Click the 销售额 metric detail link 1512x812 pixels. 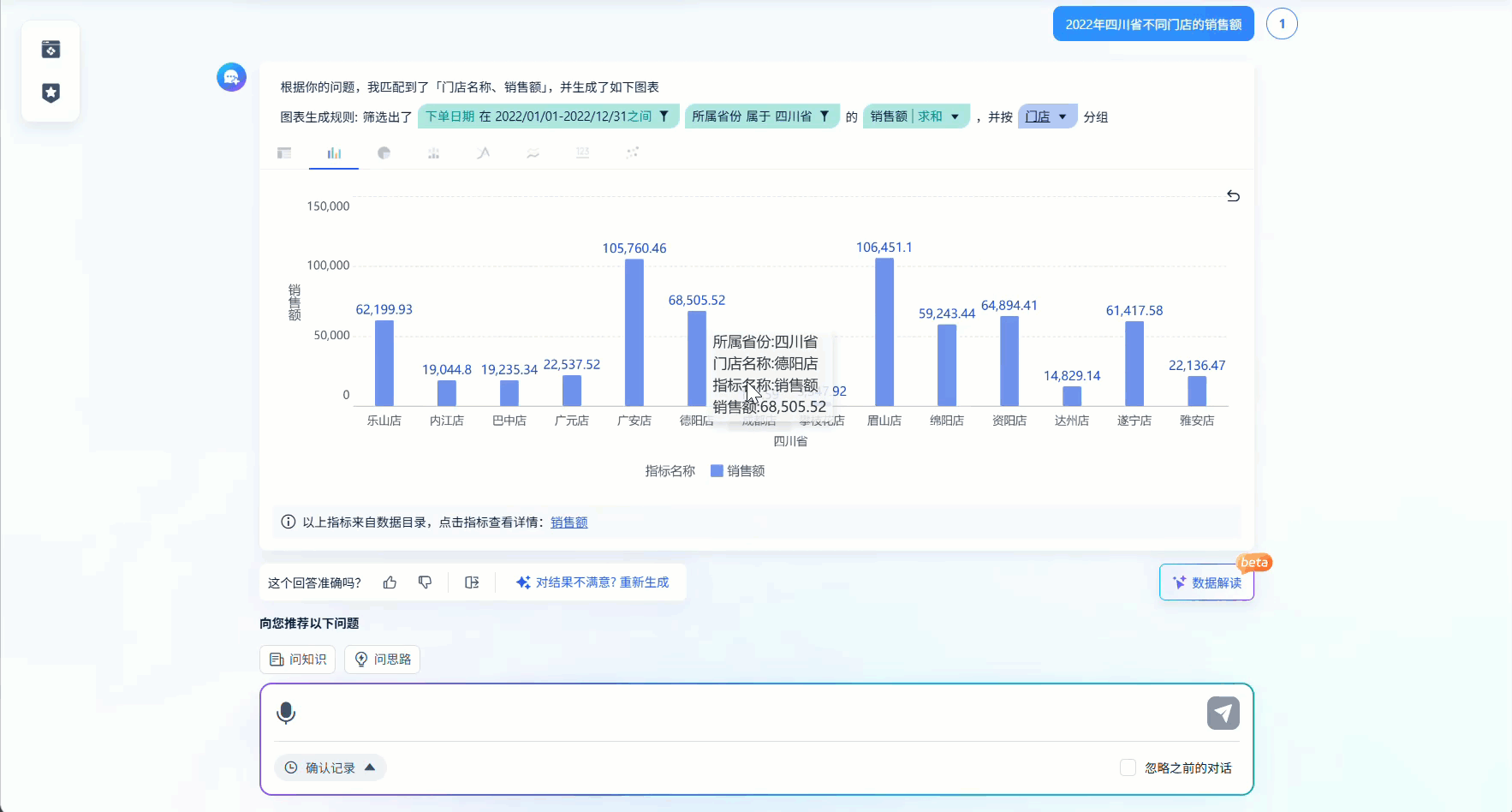point(569,522)
